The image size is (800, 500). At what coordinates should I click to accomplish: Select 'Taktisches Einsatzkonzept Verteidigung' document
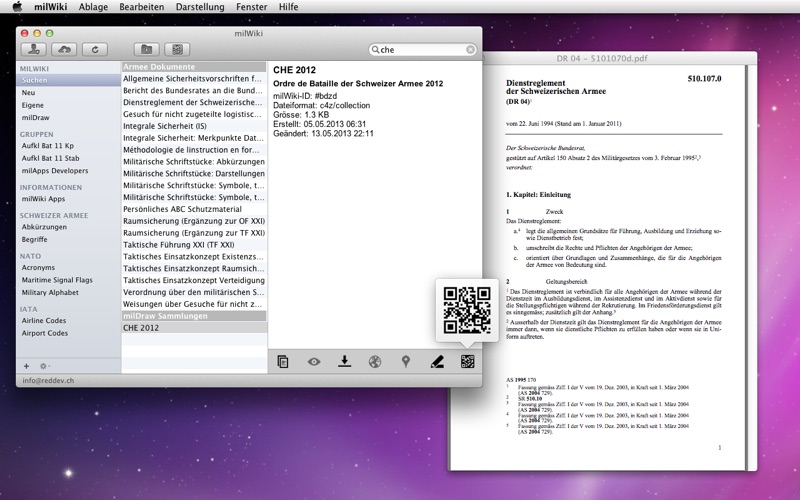(x=194, y=280)
